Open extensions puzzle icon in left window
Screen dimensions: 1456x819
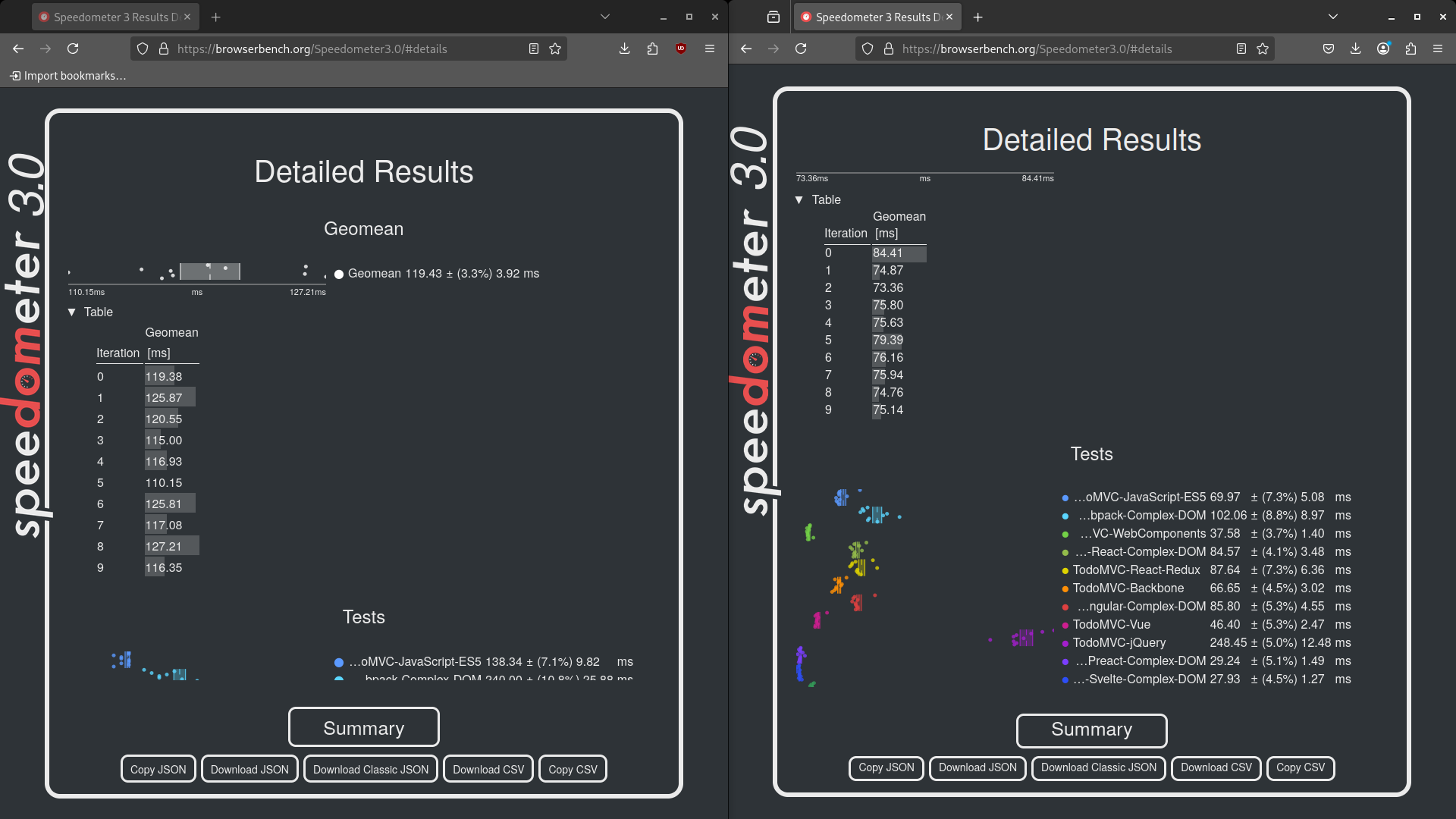tap(652, 49)
